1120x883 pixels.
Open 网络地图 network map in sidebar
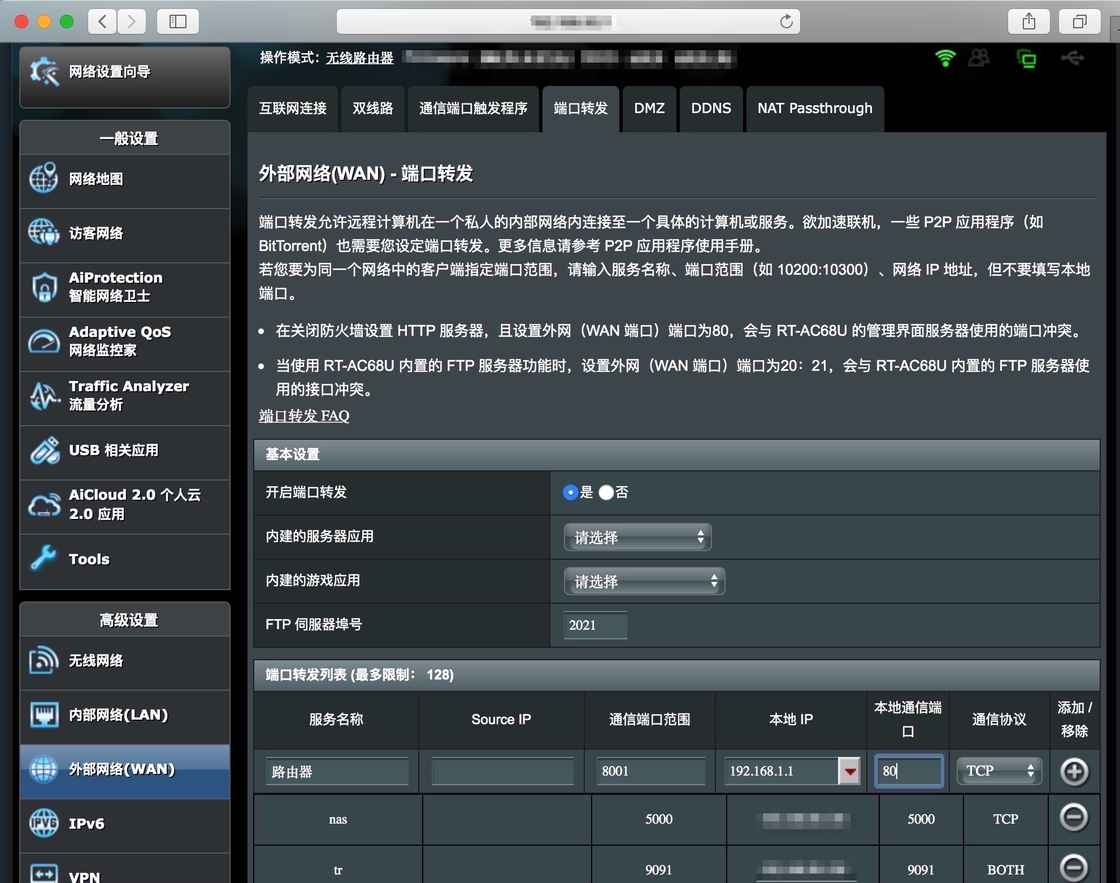(x=124, y=180)
